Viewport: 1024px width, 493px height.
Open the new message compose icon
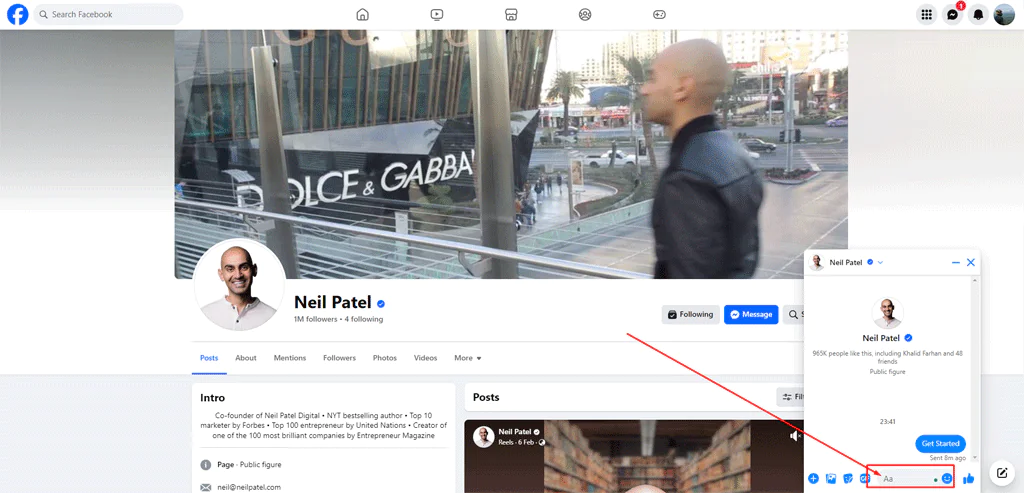1000,472
